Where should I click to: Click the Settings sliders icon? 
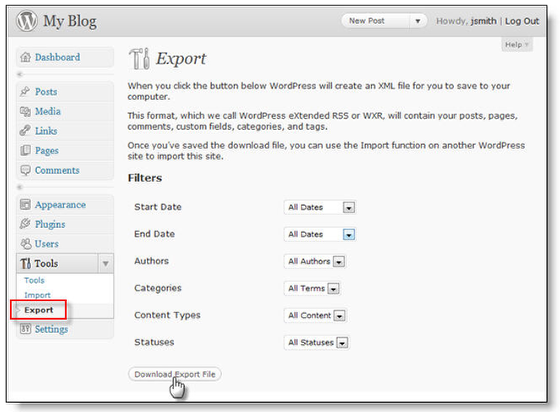pos(25,328)
